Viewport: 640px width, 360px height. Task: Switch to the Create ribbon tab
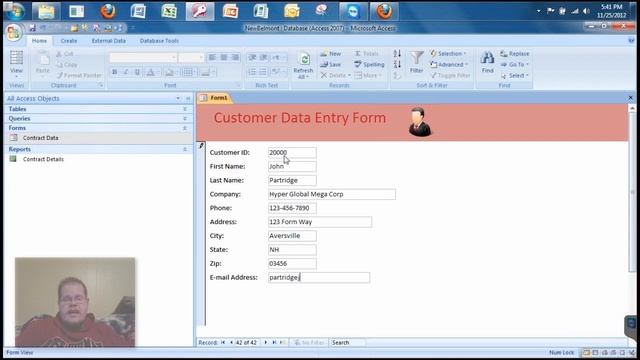coord(69,41)
